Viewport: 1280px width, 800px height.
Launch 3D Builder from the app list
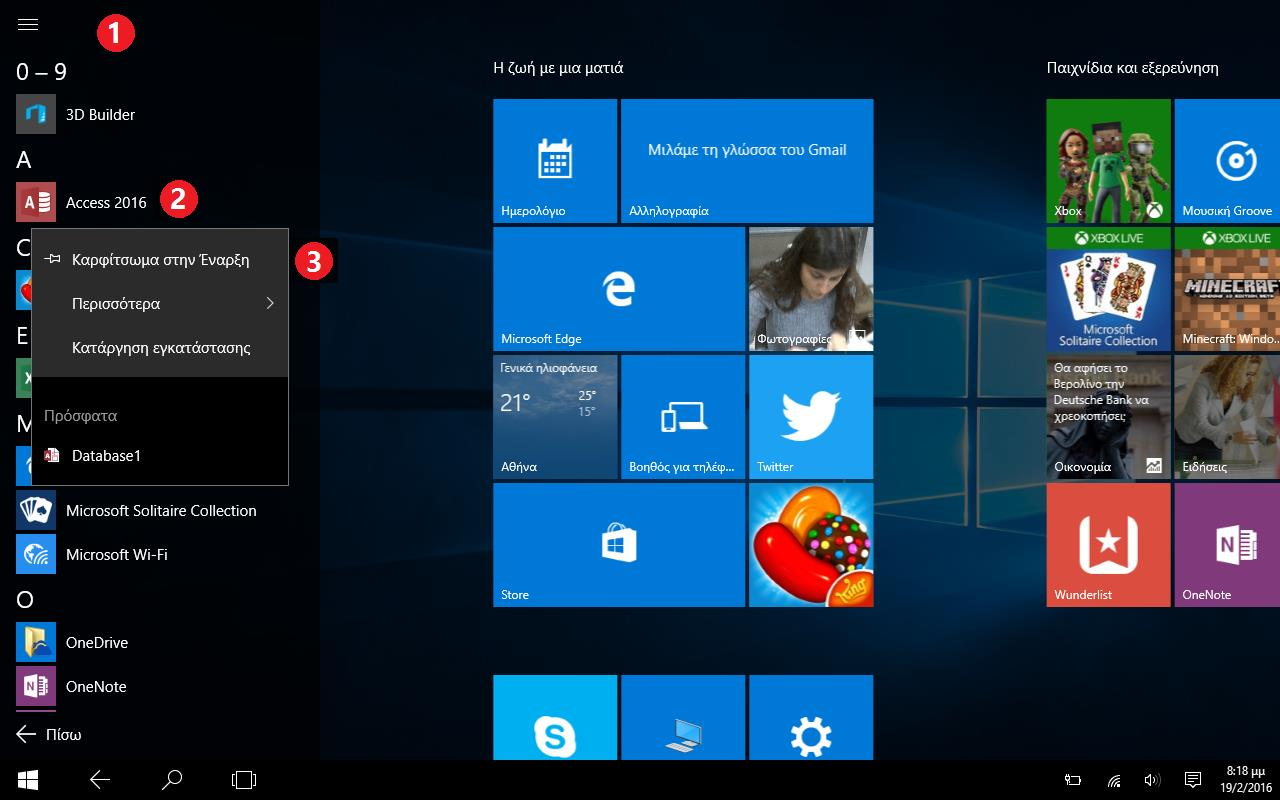point(160,114)
